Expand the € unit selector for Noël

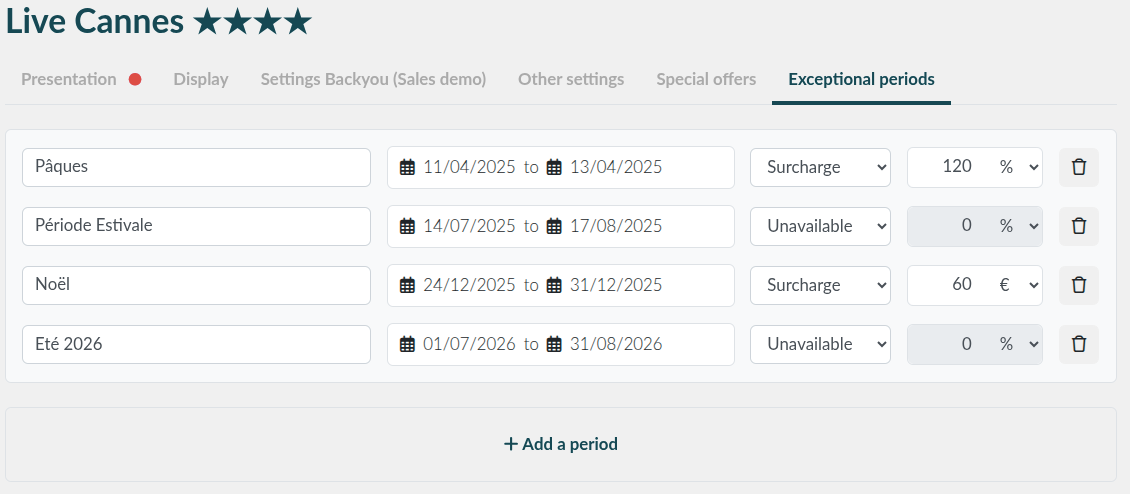[1018, 286]
